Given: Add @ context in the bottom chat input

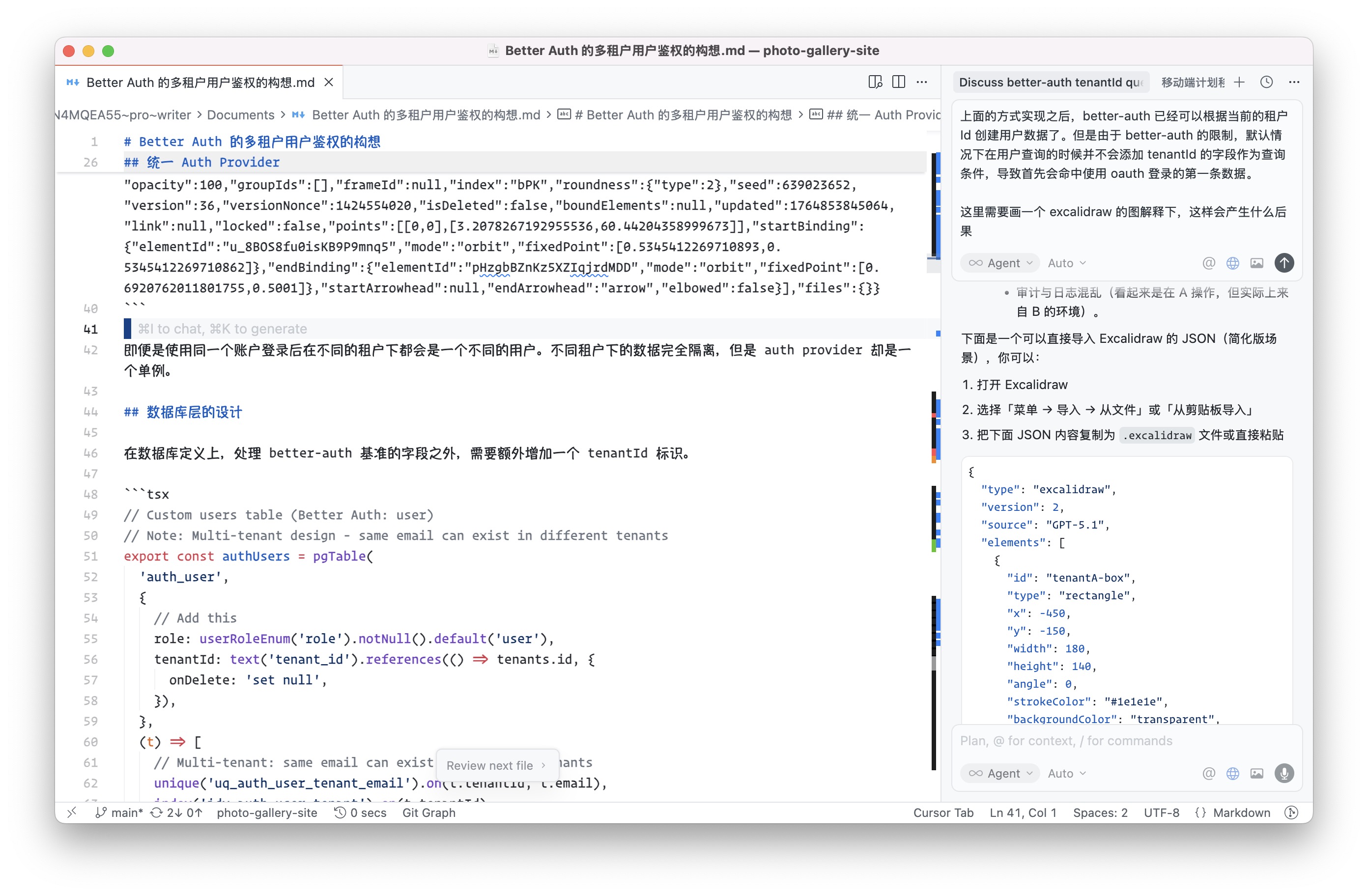Looking at the screenshot, I should tap(1208, 773).
